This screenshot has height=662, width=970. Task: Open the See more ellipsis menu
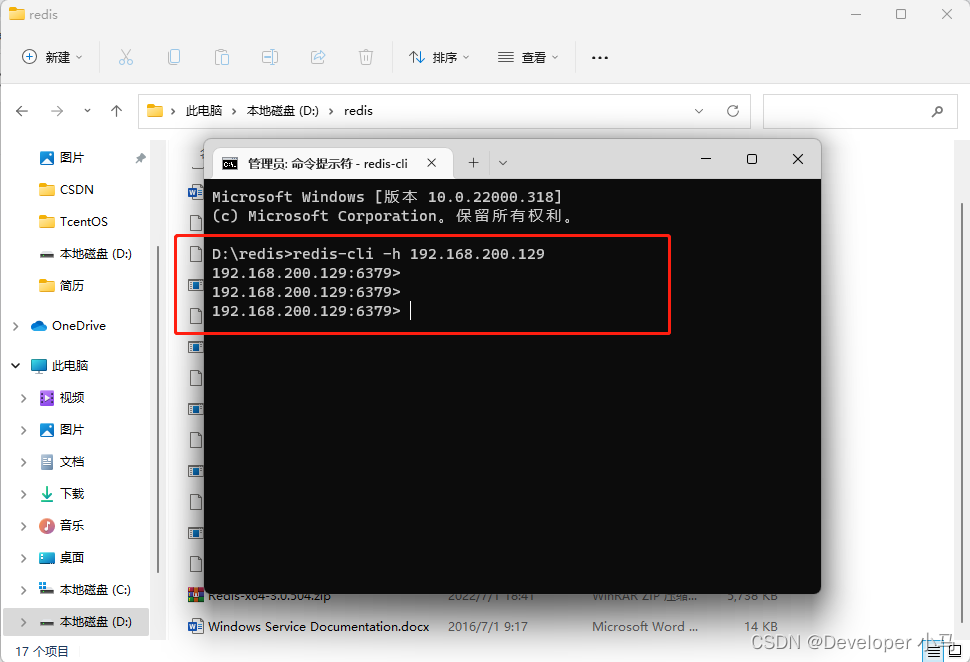tap(599, 58)
